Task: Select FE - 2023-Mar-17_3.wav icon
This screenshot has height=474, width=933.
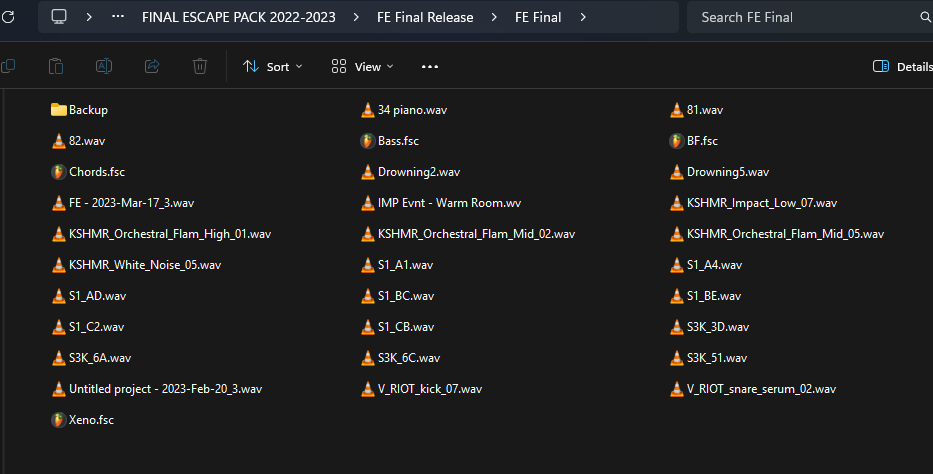Action: [x=58, y=202]
